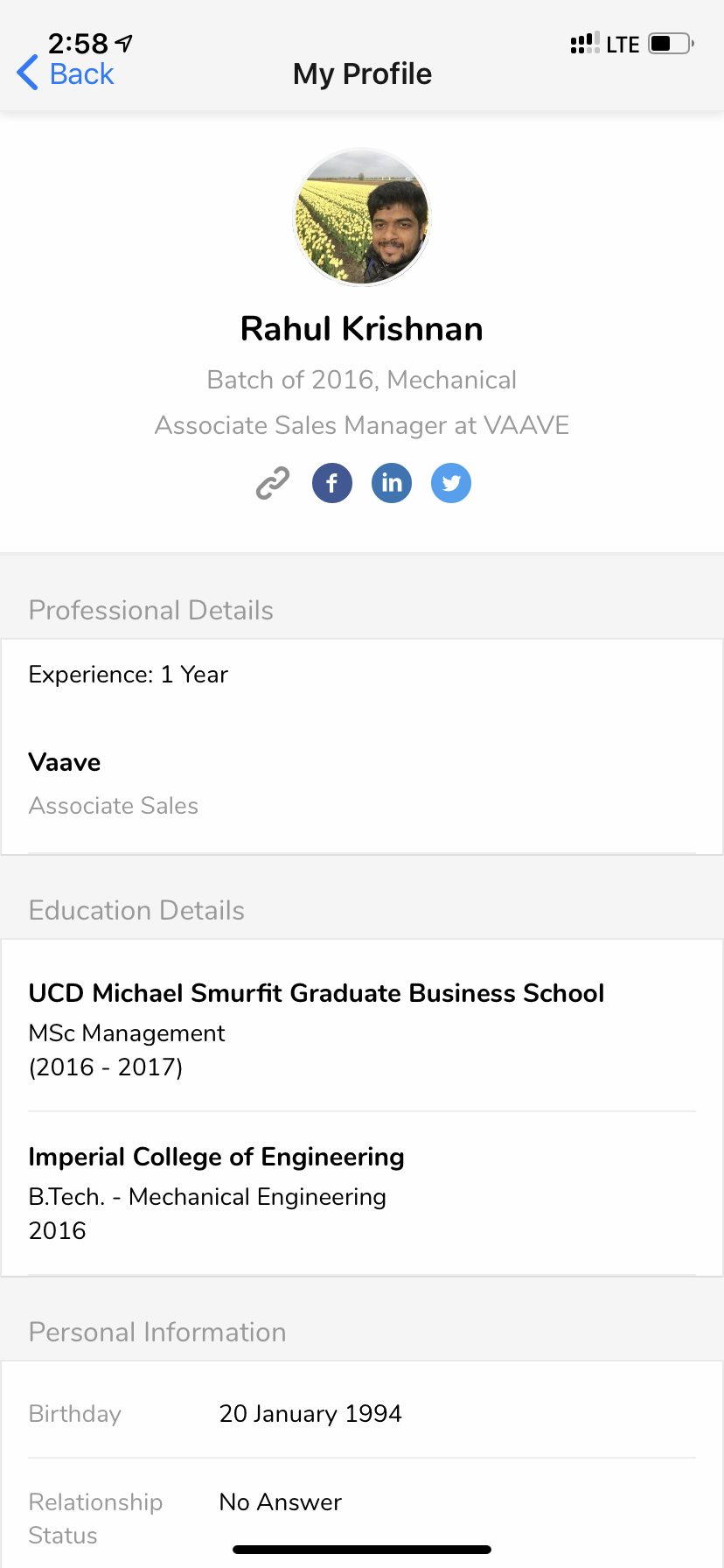Image resolution: width=724 pixels, height=1568 pixels.
Task: Open the LinkedIn profile icon
Action: tap(392, 483)
